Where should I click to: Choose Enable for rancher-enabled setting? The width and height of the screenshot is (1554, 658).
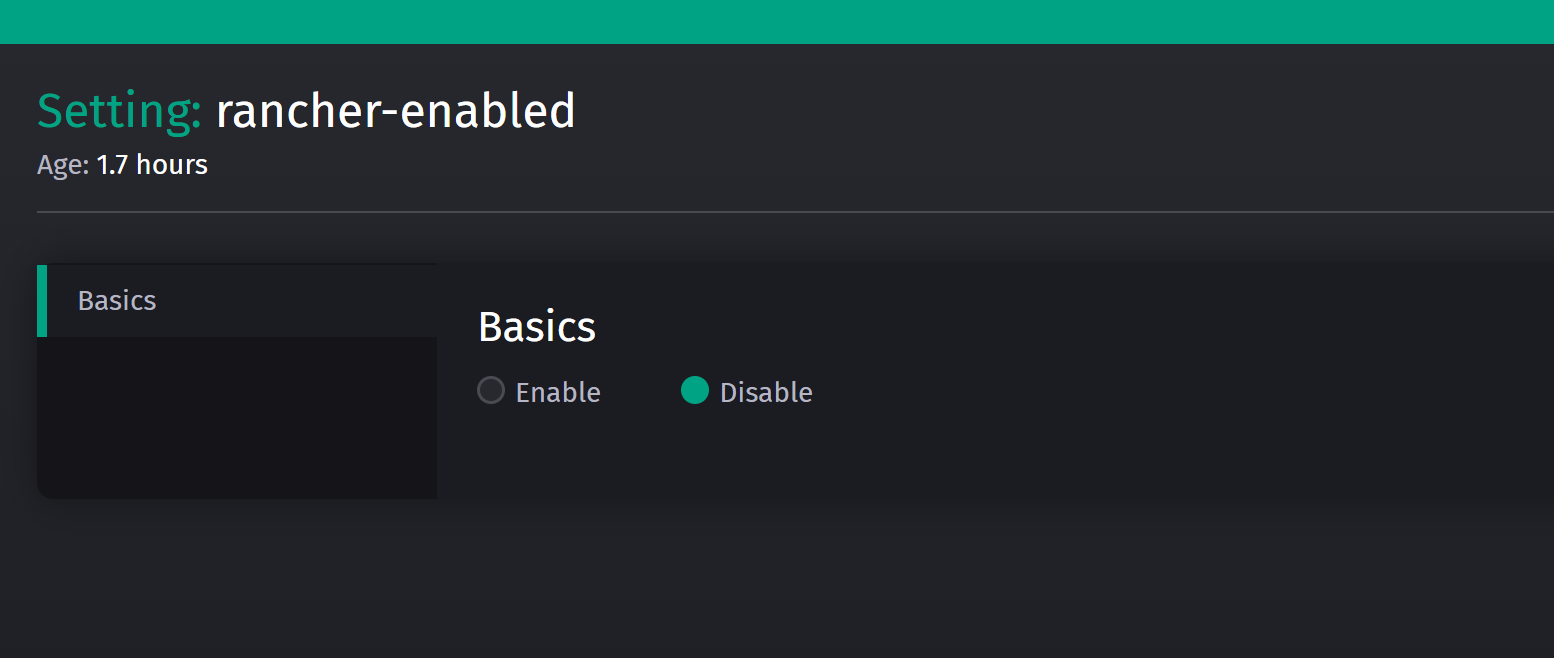pyautogui.click(x=491, y=391)
